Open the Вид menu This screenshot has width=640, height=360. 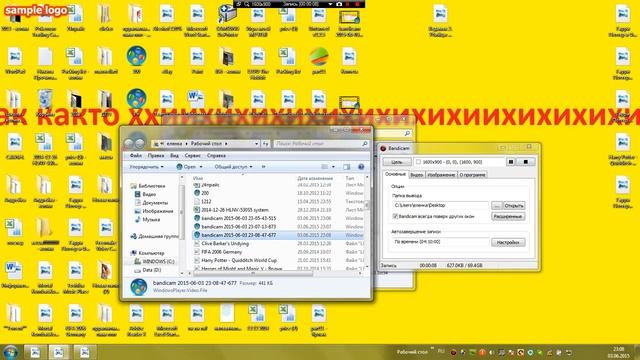pos(174,156)
